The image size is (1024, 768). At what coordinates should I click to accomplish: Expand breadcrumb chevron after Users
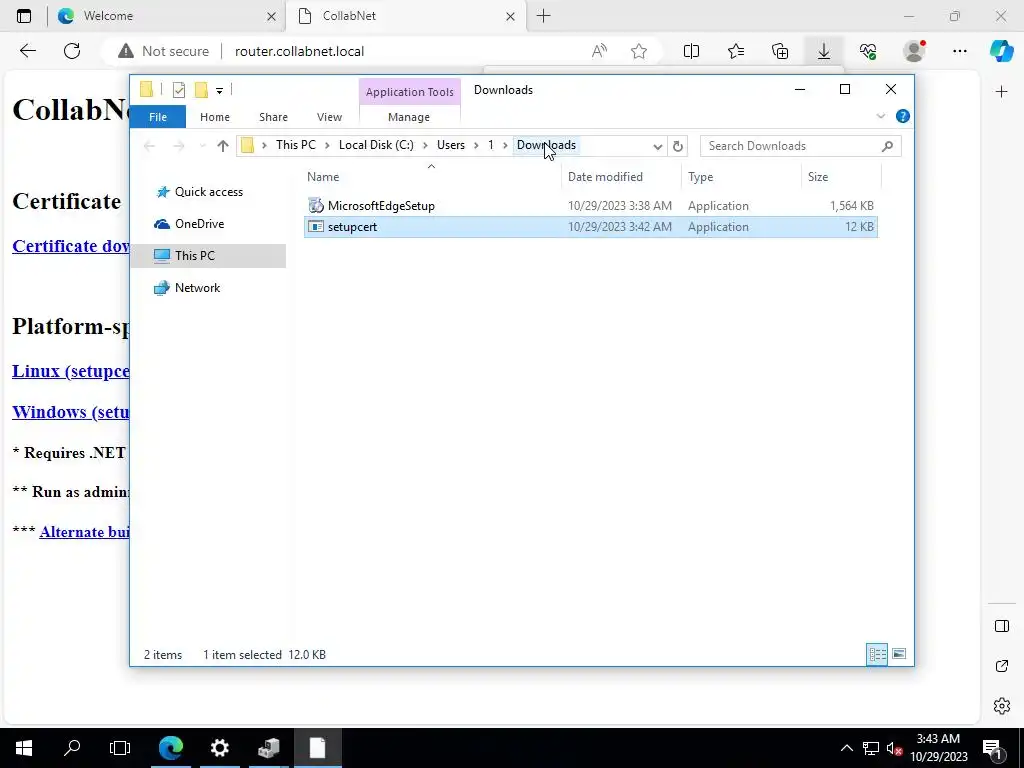477,145
